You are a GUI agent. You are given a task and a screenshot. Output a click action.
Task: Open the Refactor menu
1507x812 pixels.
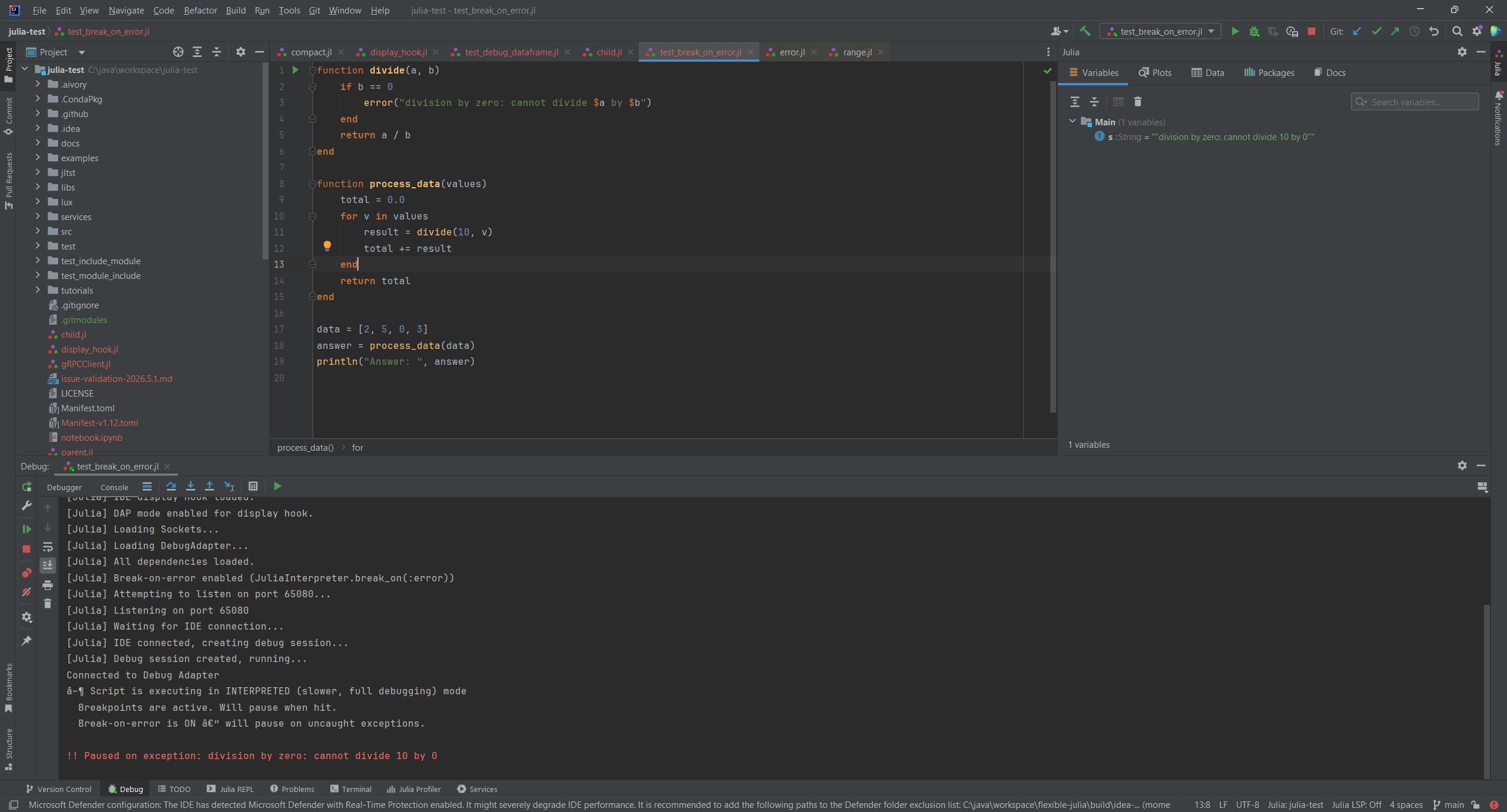coord(200,10)
